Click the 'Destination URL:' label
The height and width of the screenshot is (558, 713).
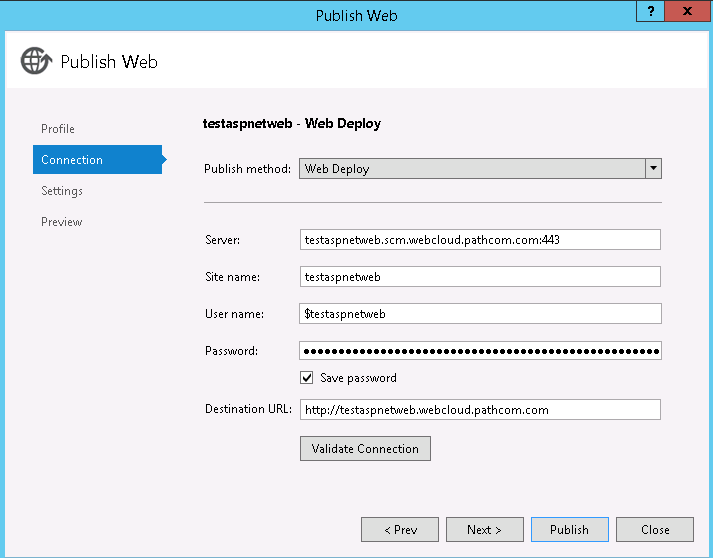coord(248,409)
